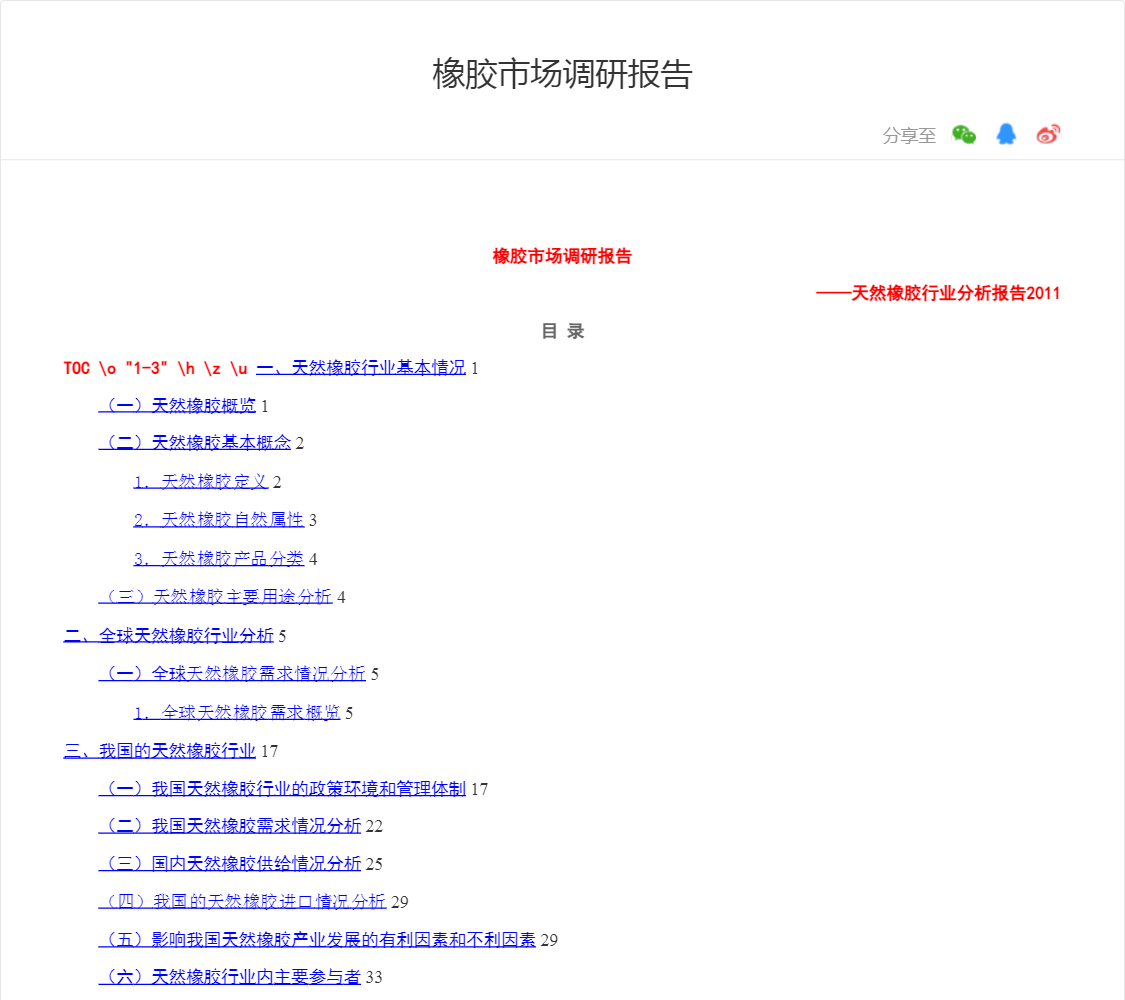The image size is (1125, 1000).
Task: Open (三)天然橡胶主要用途分析 link
Action: [x=215, y=597]
